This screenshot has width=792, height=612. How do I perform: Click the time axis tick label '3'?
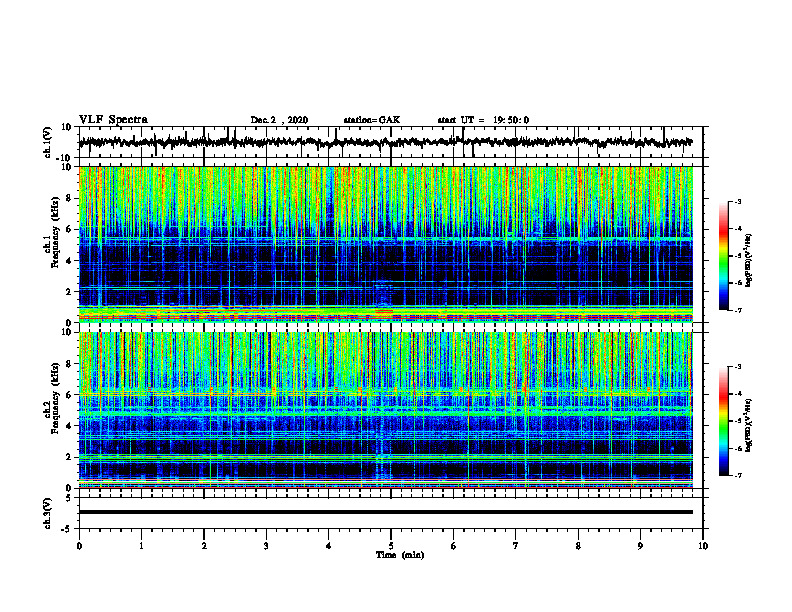[266, 546]
